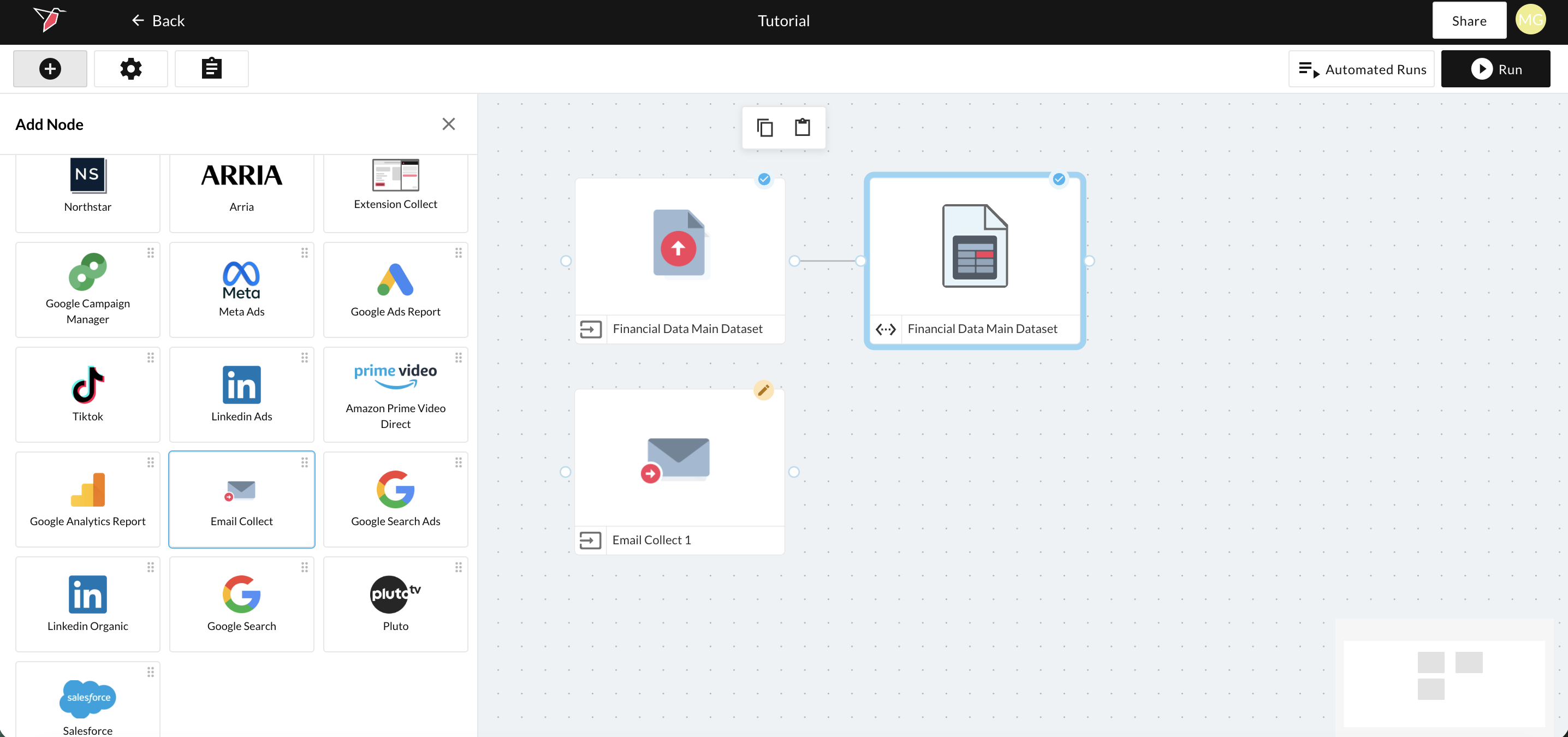Pick the Pluto TV node
This screenshot has width=1568, height=737.
click(396, 604)
